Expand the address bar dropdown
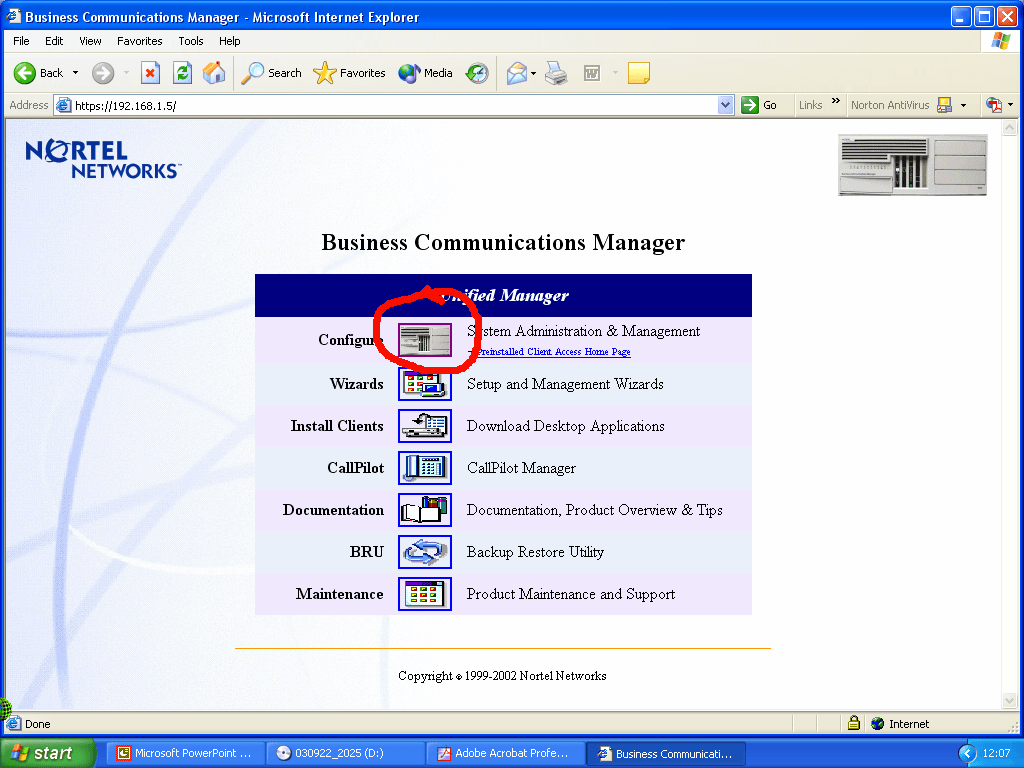Viewport: 1024px width, 768px height. 725,105
